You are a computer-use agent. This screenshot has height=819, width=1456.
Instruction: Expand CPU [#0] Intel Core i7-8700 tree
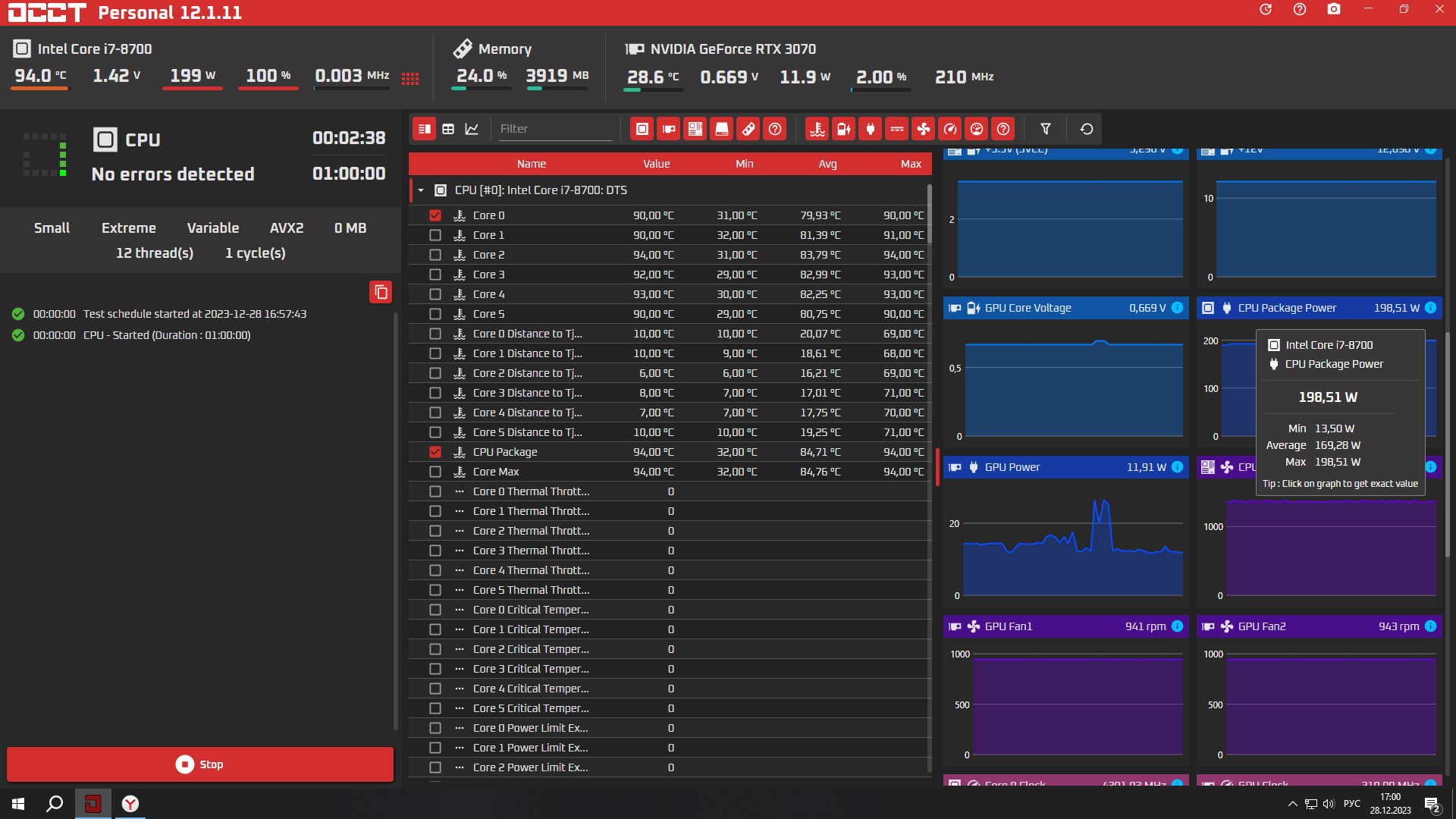(x=421, y=190)
